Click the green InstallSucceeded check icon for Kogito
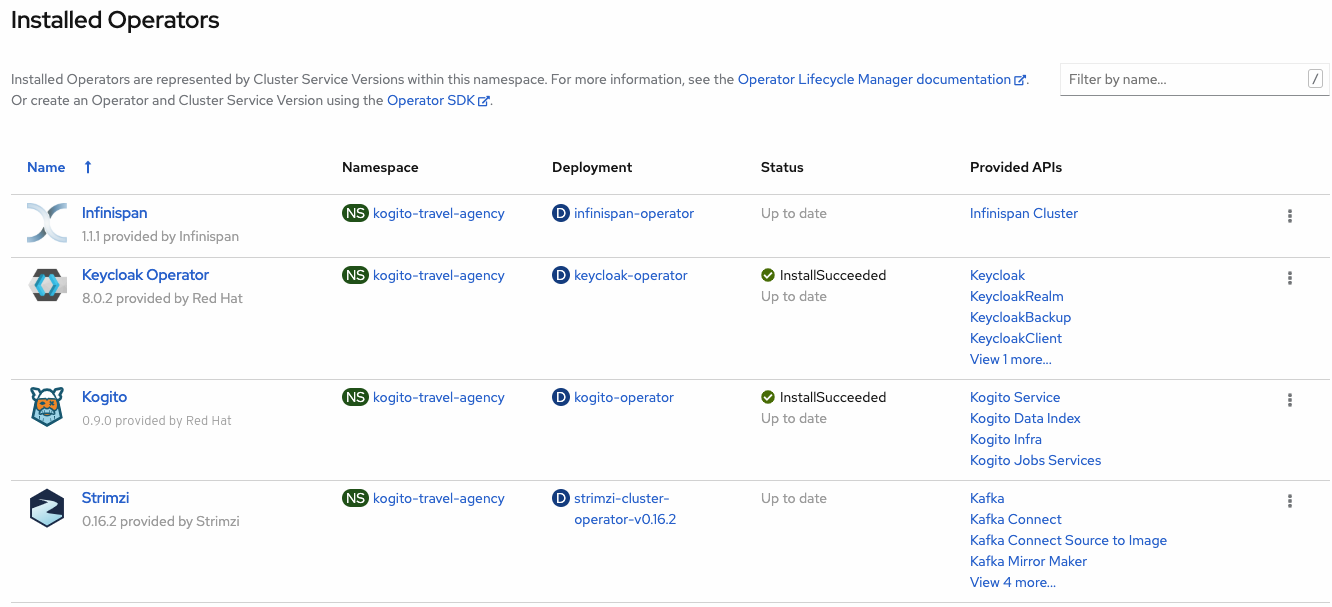 tap(769, 397)
